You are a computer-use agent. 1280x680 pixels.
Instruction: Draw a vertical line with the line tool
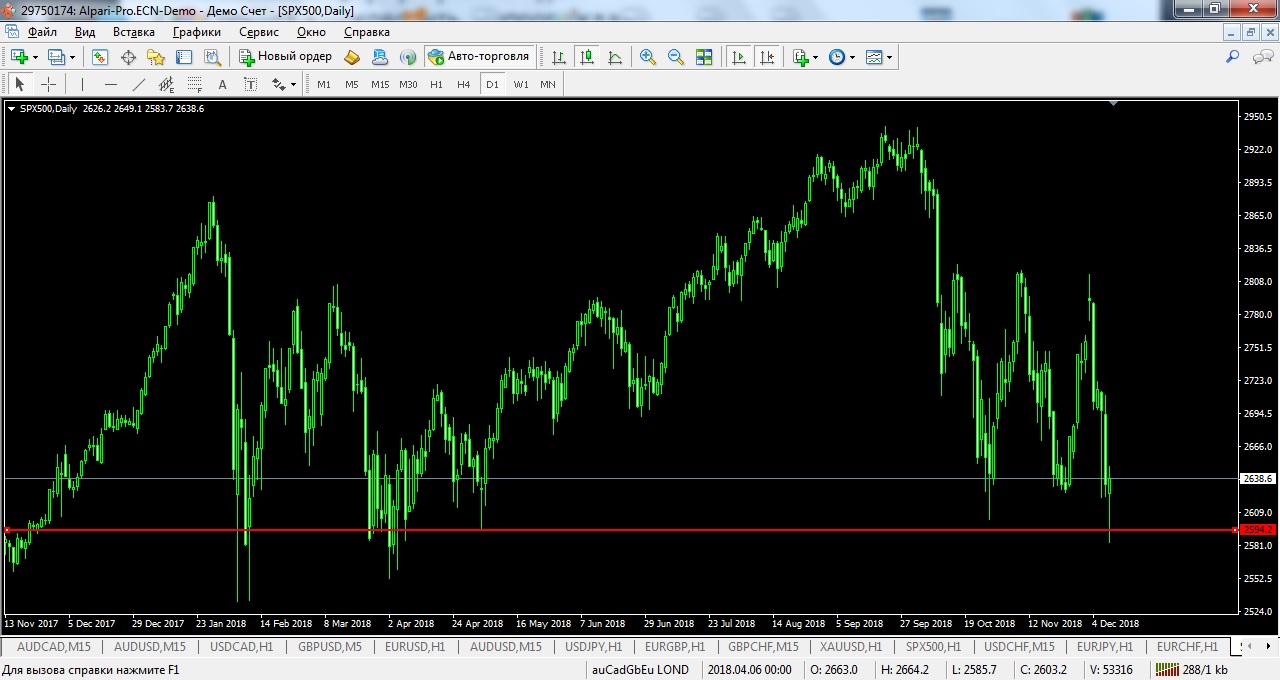click(82, 84)
